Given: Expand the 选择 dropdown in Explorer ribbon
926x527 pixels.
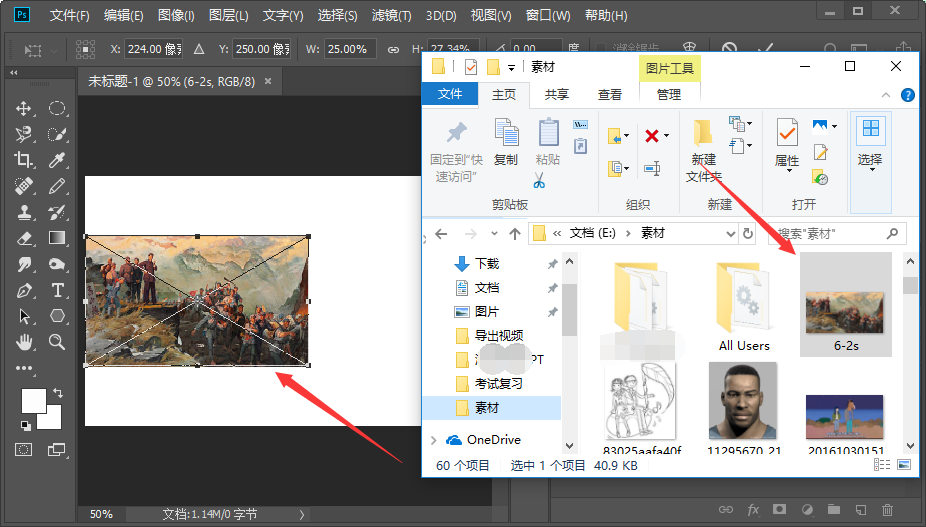Looking at the screenshot, I should [x=870, y=170].
